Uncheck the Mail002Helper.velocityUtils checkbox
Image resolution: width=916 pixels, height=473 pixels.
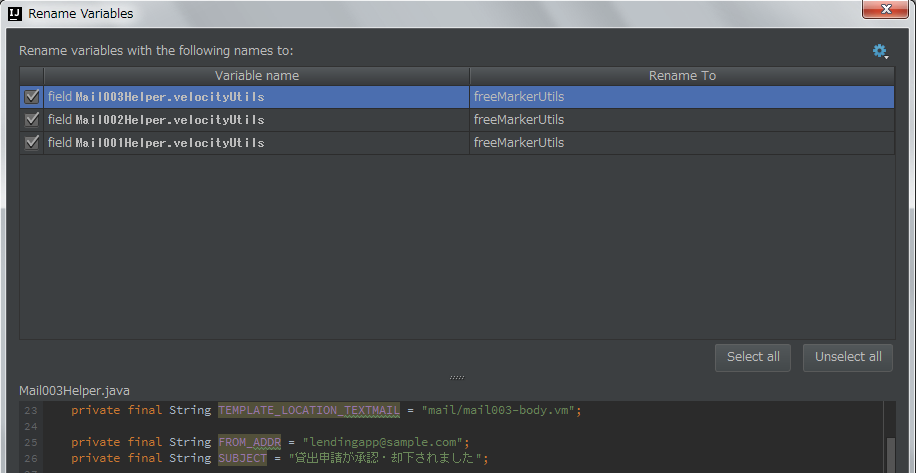pyautogui.click(x=32, y=120)
